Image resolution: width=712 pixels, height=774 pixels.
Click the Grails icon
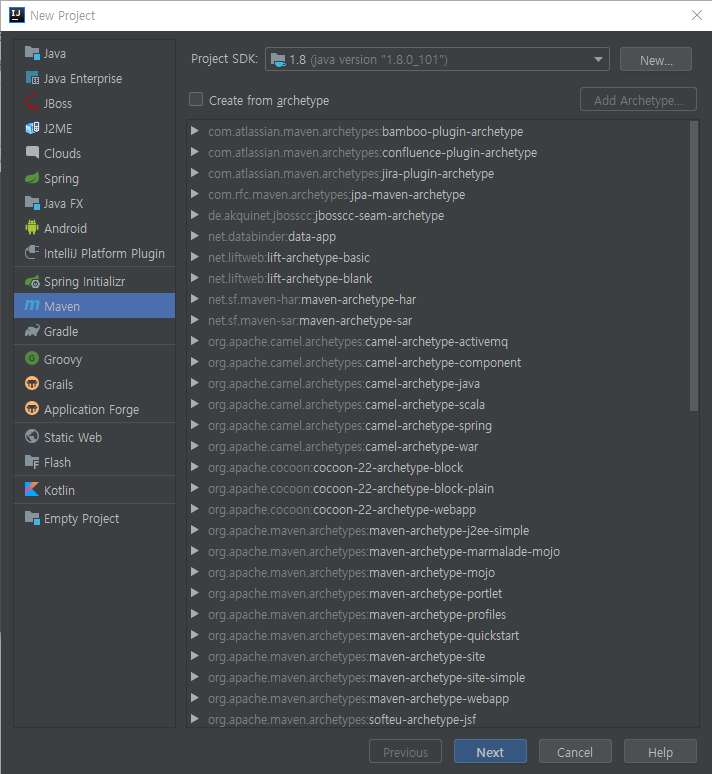32,384
